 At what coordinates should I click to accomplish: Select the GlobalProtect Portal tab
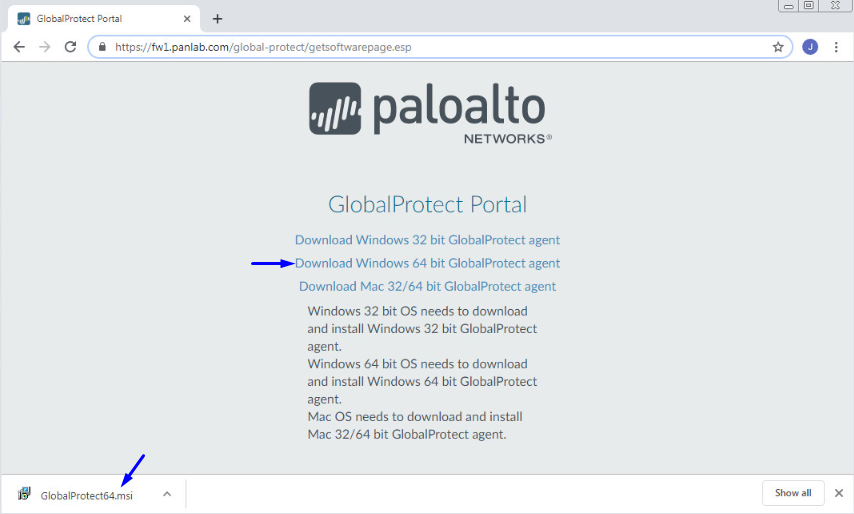tap(103, 19)
